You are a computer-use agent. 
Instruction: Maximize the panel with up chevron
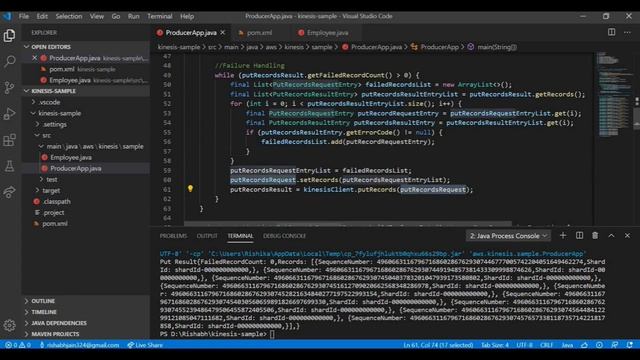click(x=611, y=236)
